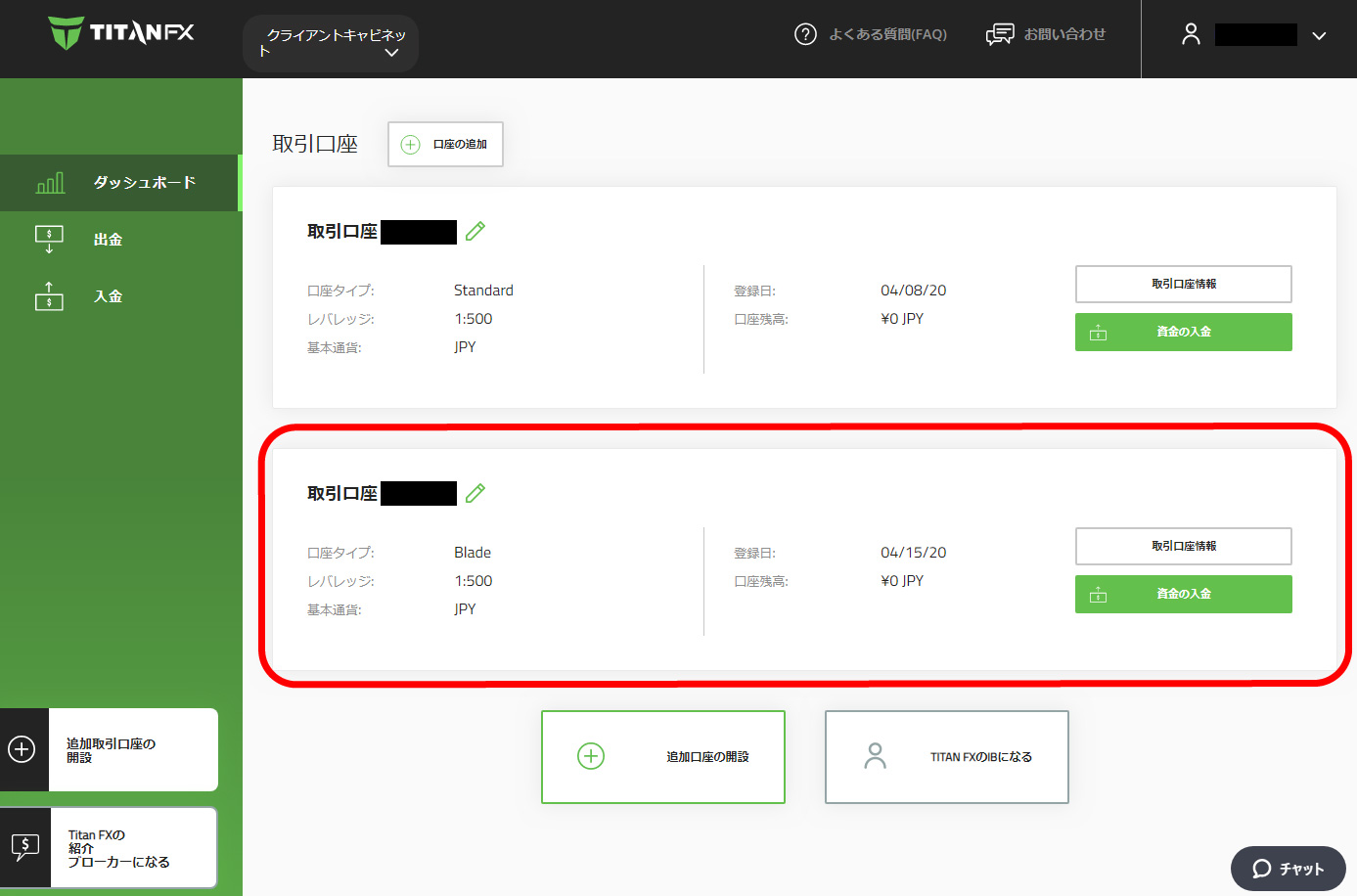Click the plus icon in 口座の追加

411,145
